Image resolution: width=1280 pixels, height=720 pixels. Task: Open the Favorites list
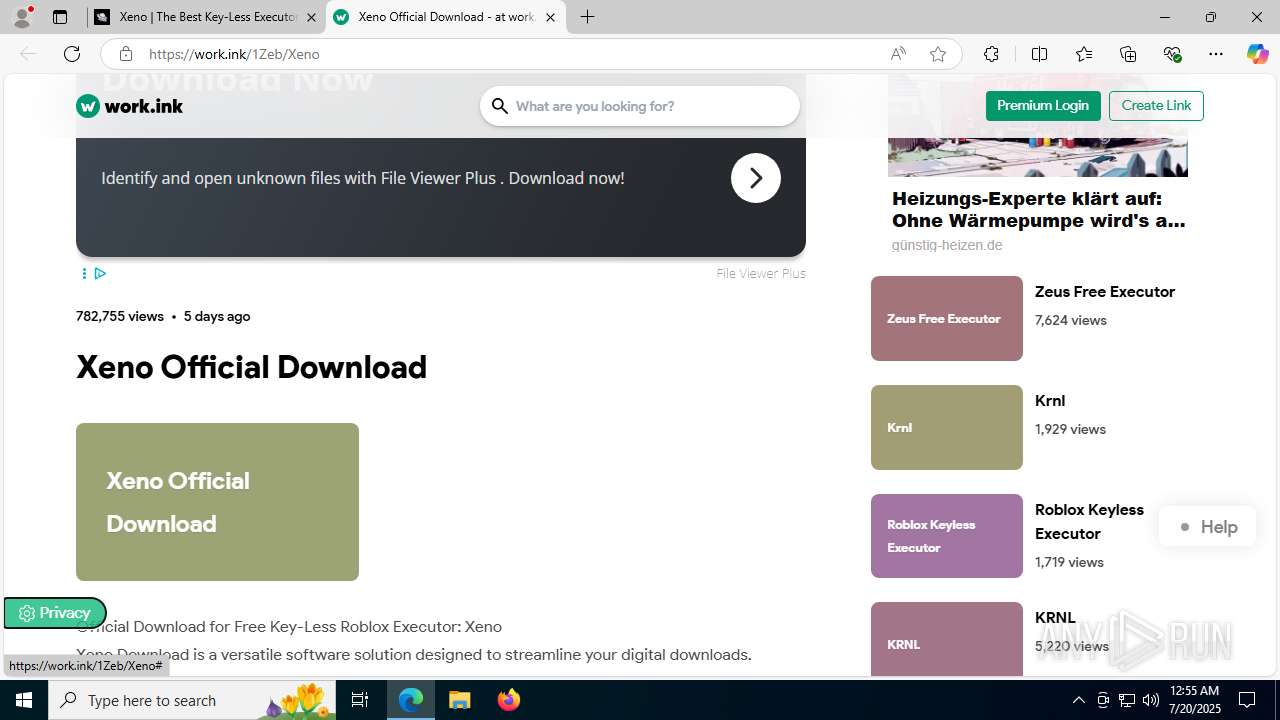(1084, 54)
